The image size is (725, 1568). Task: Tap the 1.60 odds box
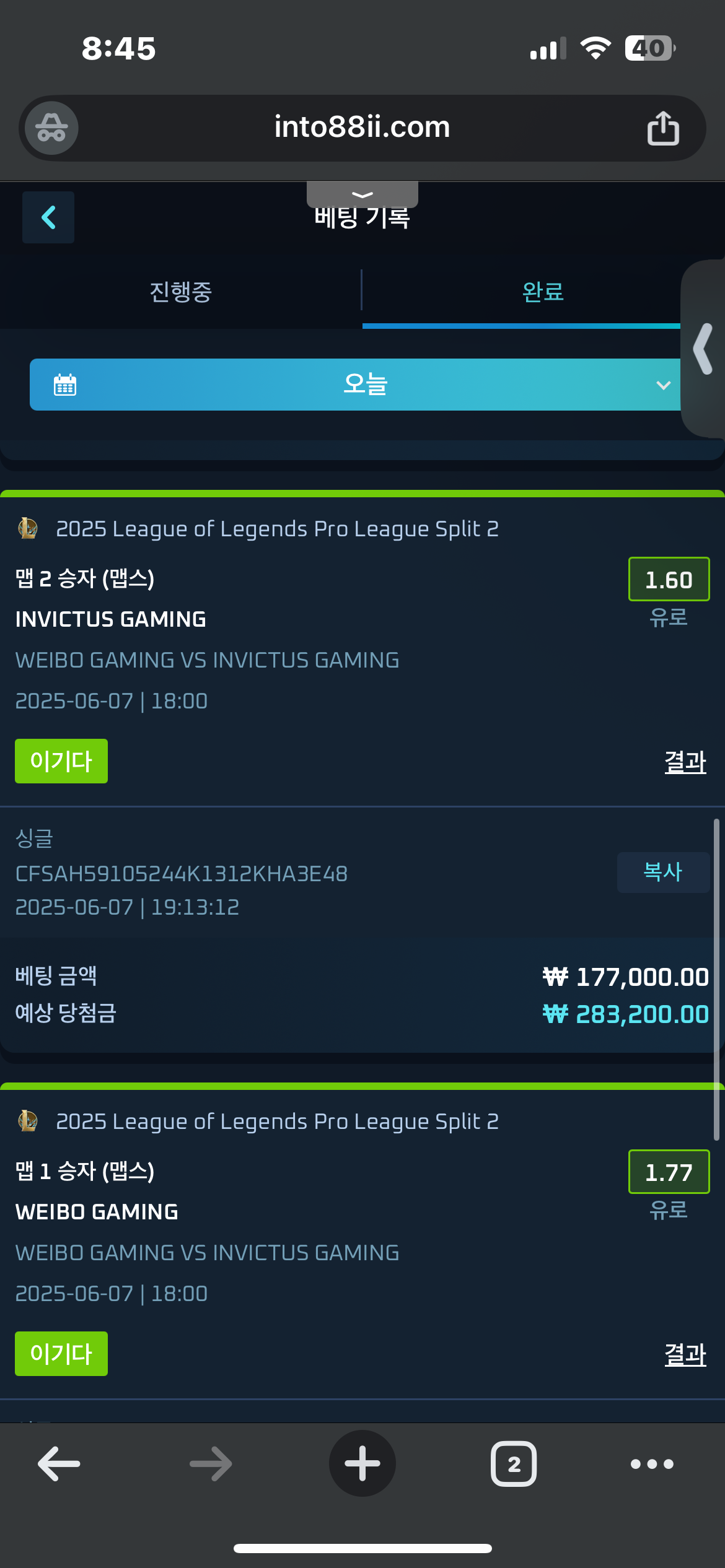coord(669,580)
